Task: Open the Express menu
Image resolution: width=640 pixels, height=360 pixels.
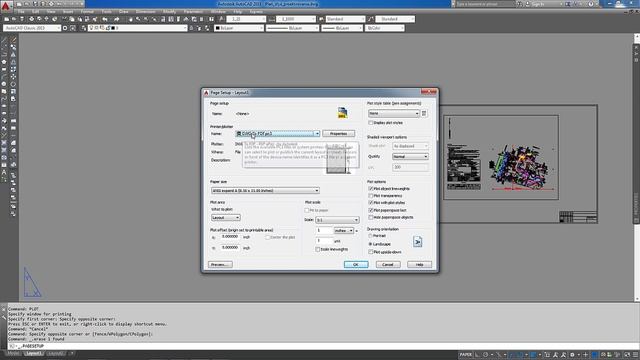Action: pos(256,12)
